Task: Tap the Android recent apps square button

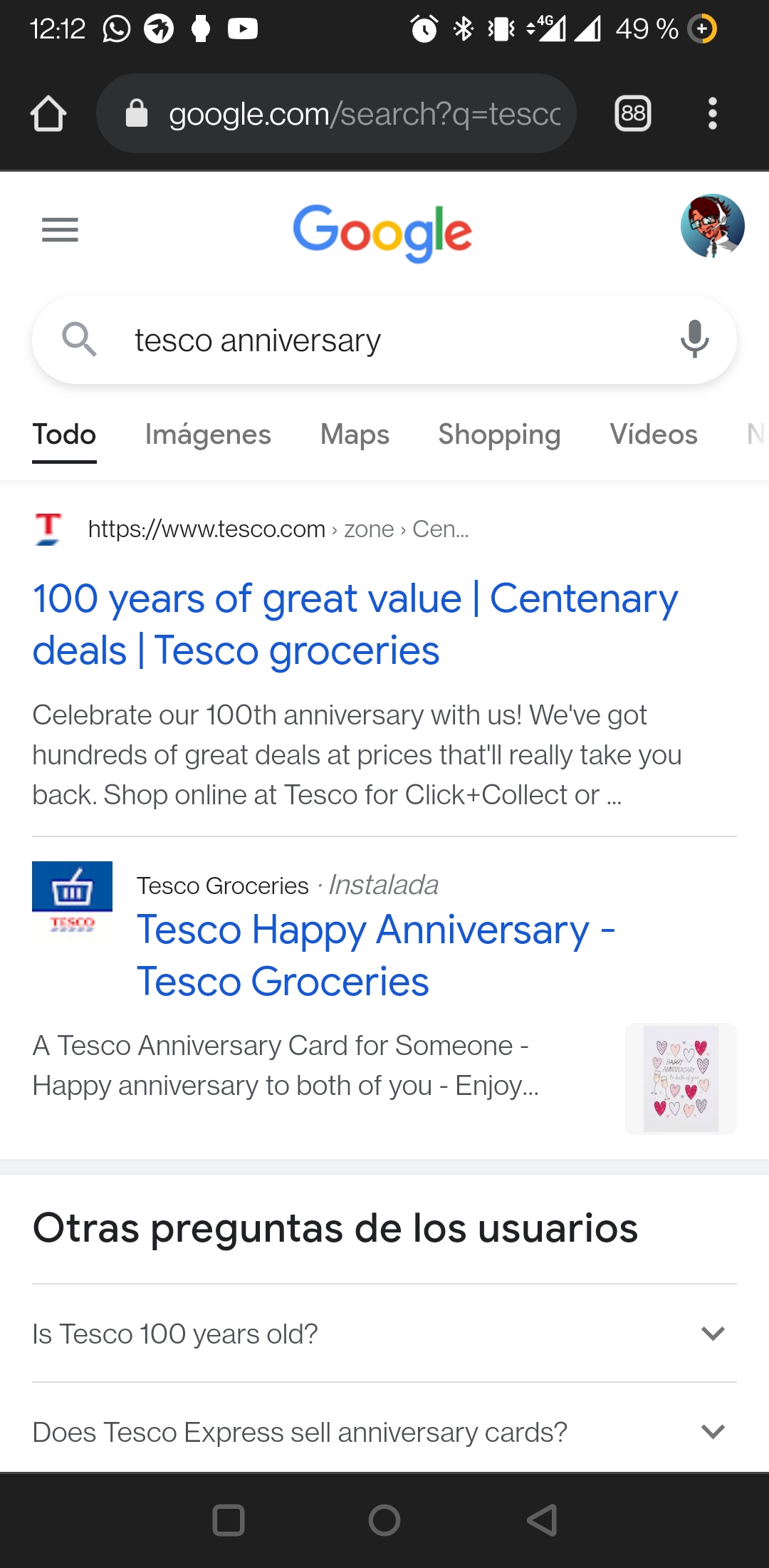Action: 229,1520
